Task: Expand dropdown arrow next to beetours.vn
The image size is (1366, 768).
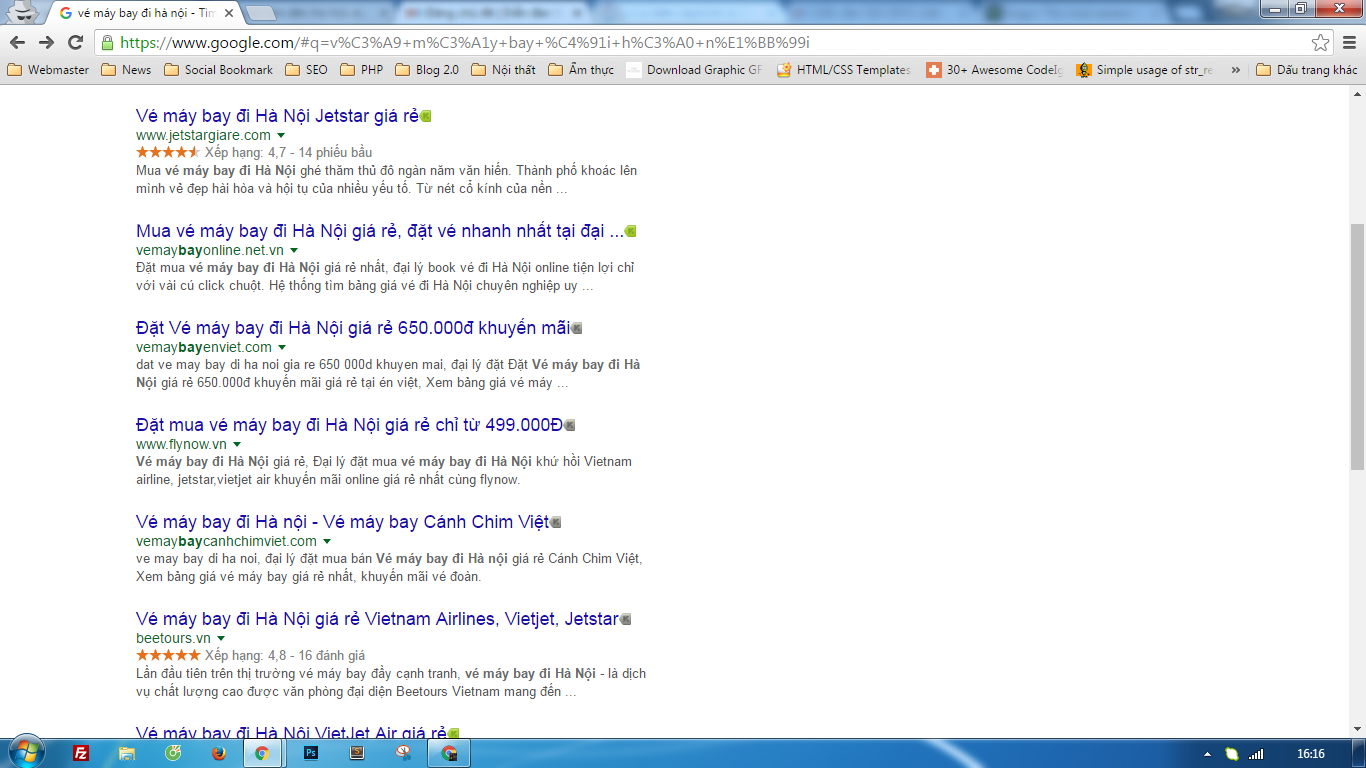Action: 221,638
